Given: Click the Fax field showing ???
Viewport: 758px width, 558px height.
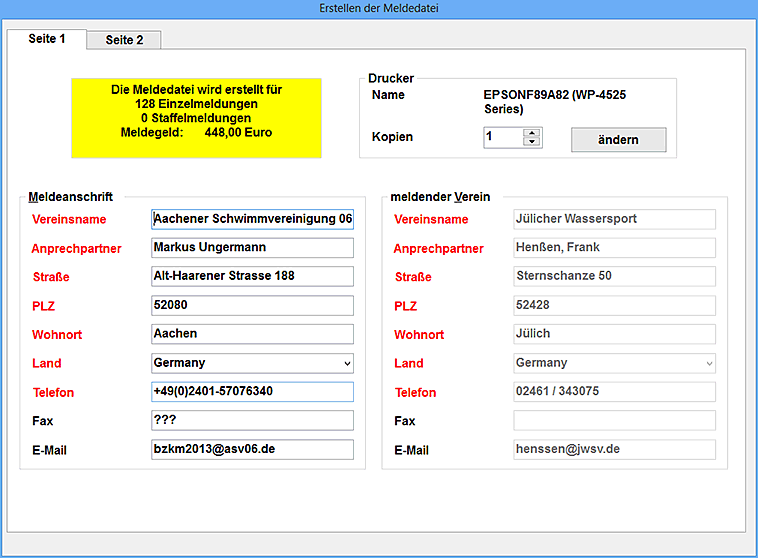Looking at the screenshot, I should (252, 421).
